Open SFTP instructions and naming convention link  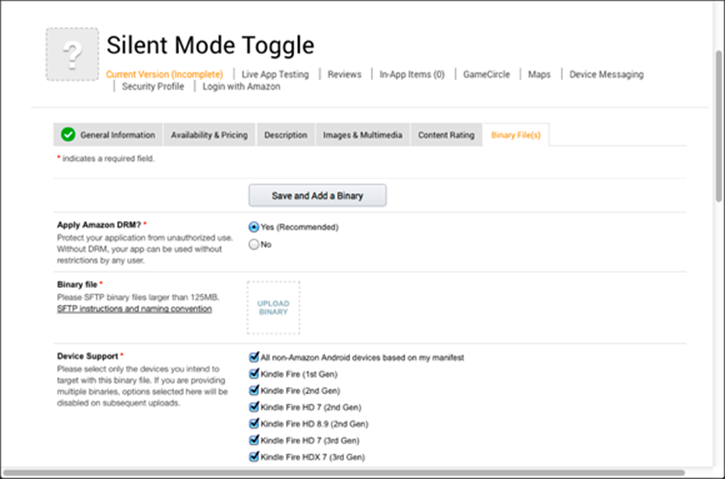point(135,308)
